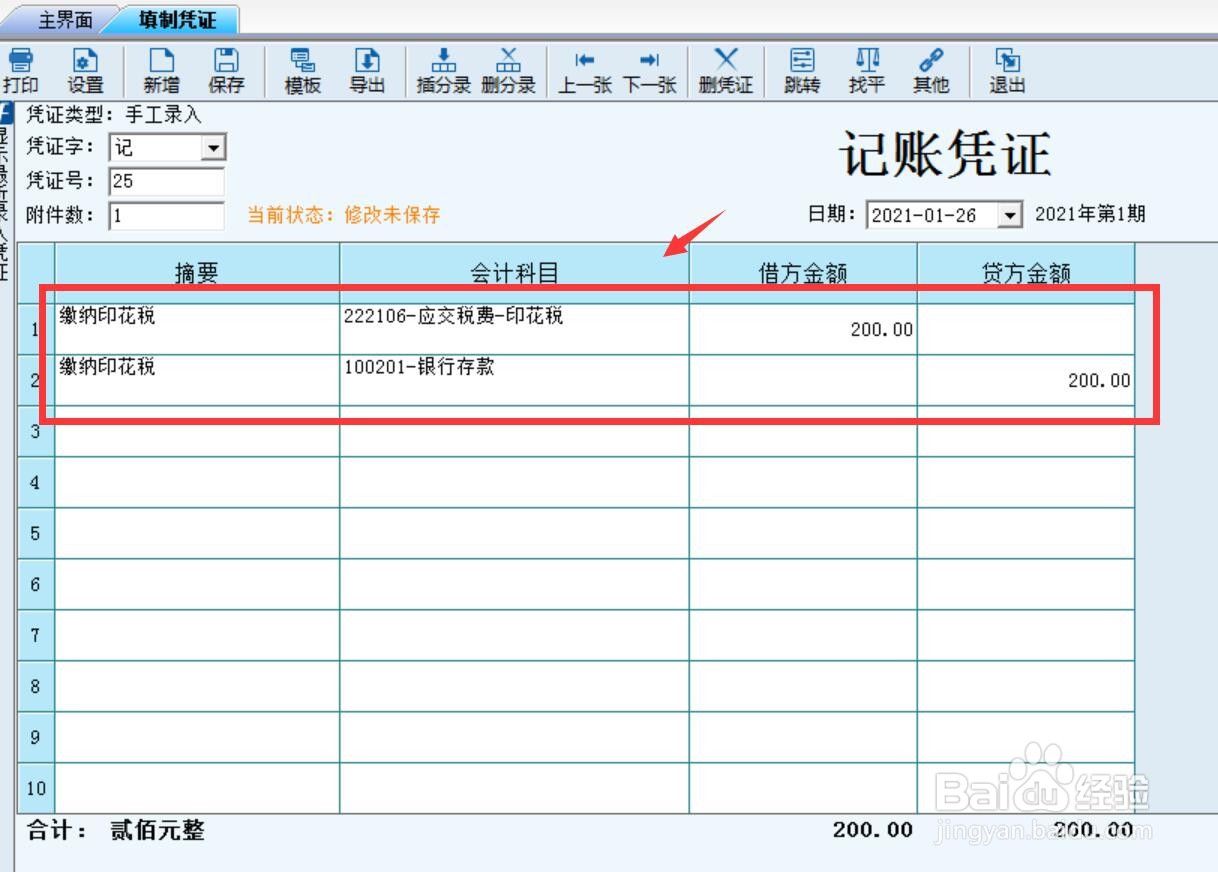Image resolution: width=1218 pixels, height=872 pixels.
Task: Save the voucher using 保存 icon
Action: (x=226, y=70)
